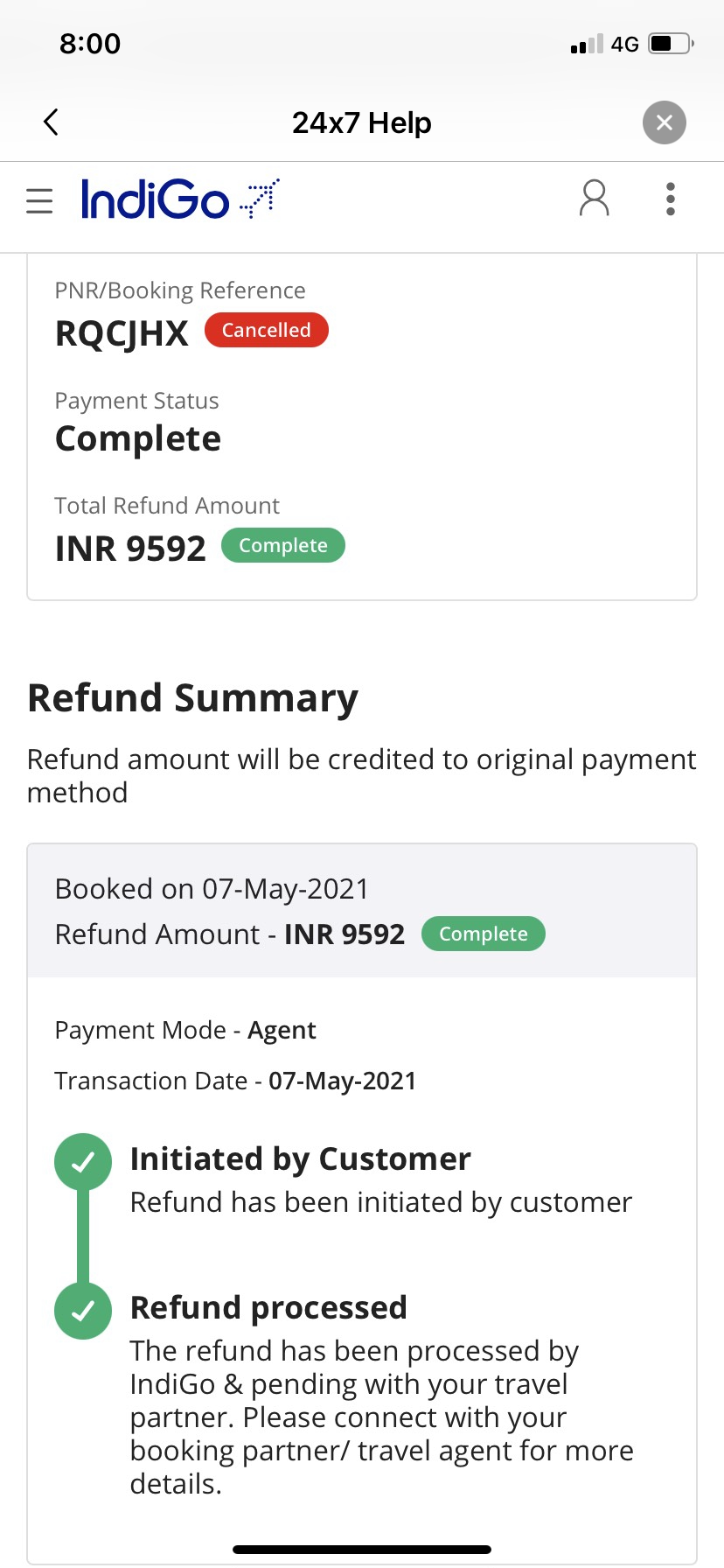Image resolution: width=724 pixels, height=1568 pixels.
Task: Tap the Payment Mode Agent text
Action: coord(185,1031)
